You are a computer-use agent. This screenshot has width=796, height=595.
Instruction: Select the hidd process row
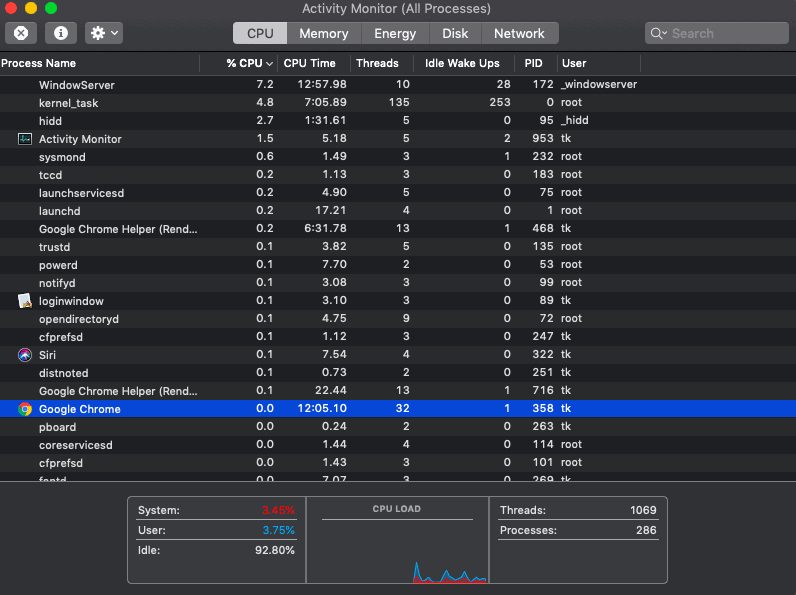click(398, 121)
